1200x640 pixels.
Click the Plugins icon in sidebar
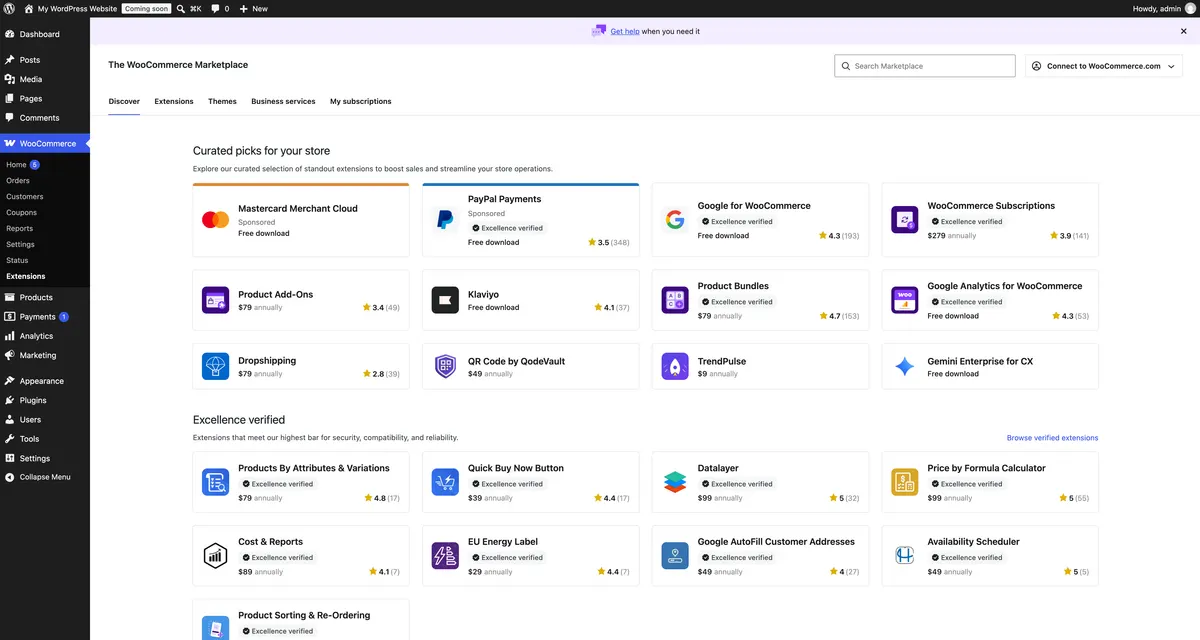click(10, 400)
